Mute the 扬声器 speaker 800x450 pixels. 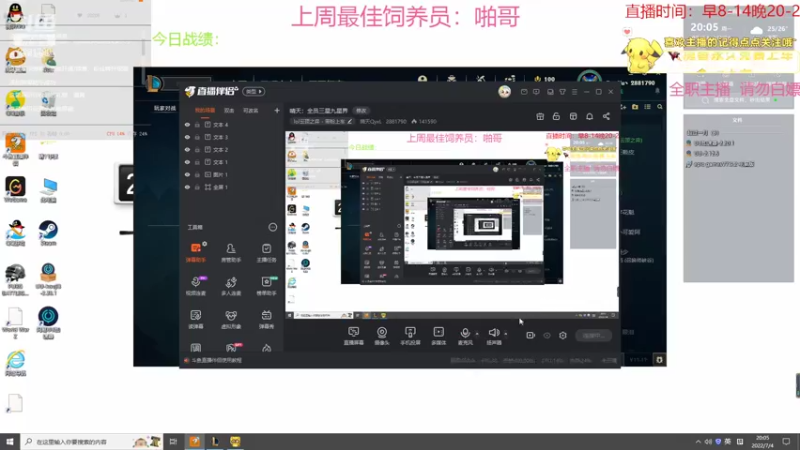click(x=493, y=336)
